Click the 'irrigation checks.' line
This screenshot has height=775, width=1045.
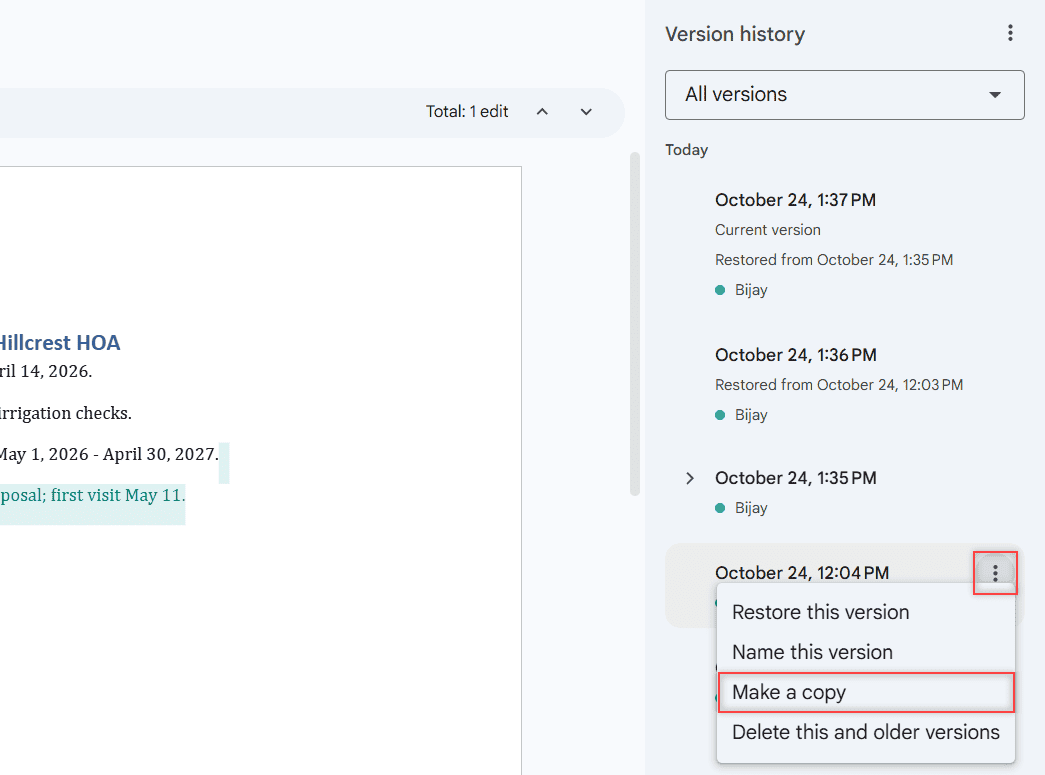65,413
